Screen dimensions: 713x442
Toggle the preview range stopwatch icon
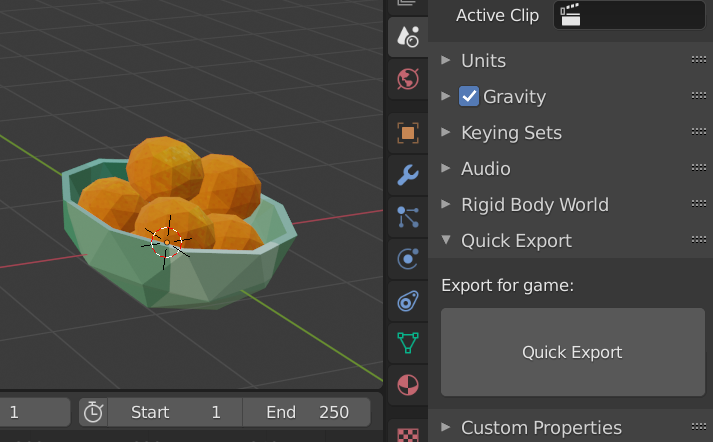tap(93, 412)
